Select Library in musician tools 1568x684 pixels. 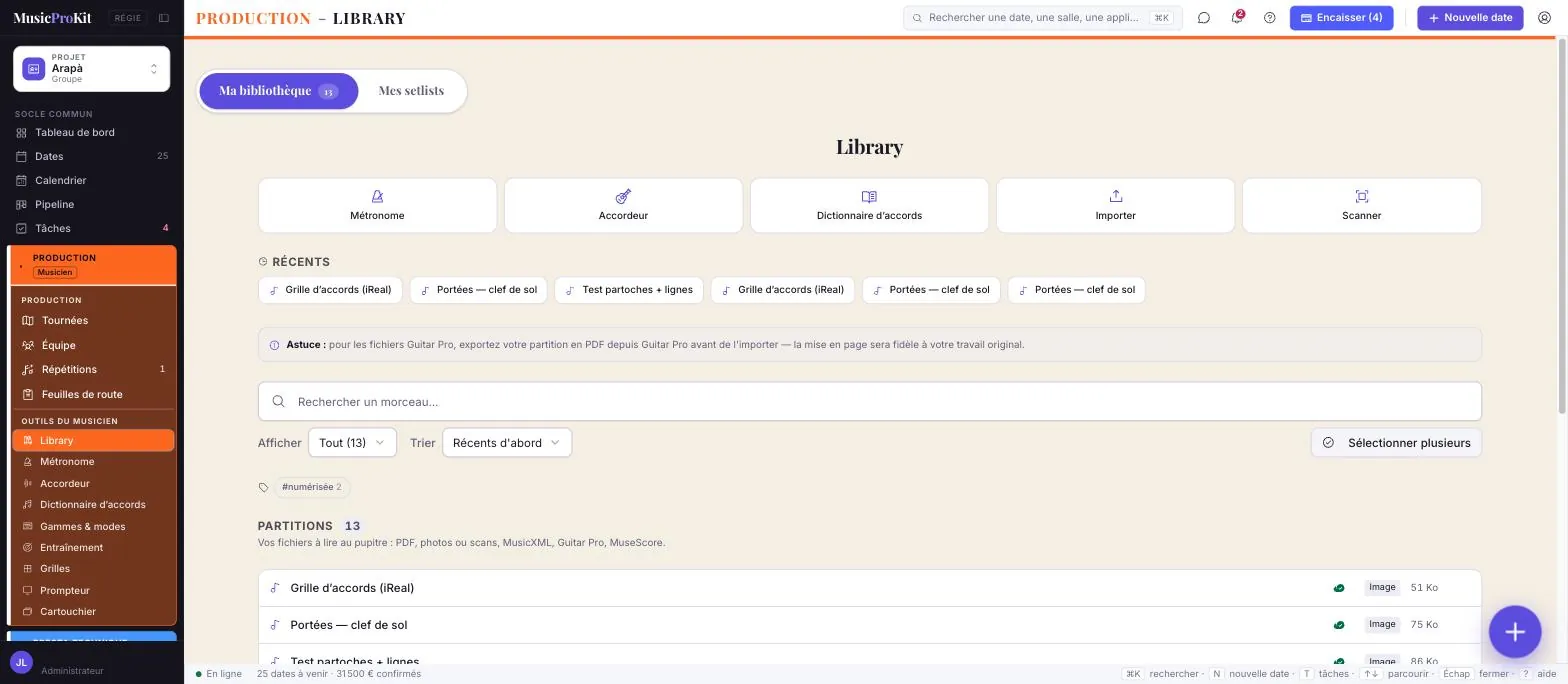tap(93, 440)
